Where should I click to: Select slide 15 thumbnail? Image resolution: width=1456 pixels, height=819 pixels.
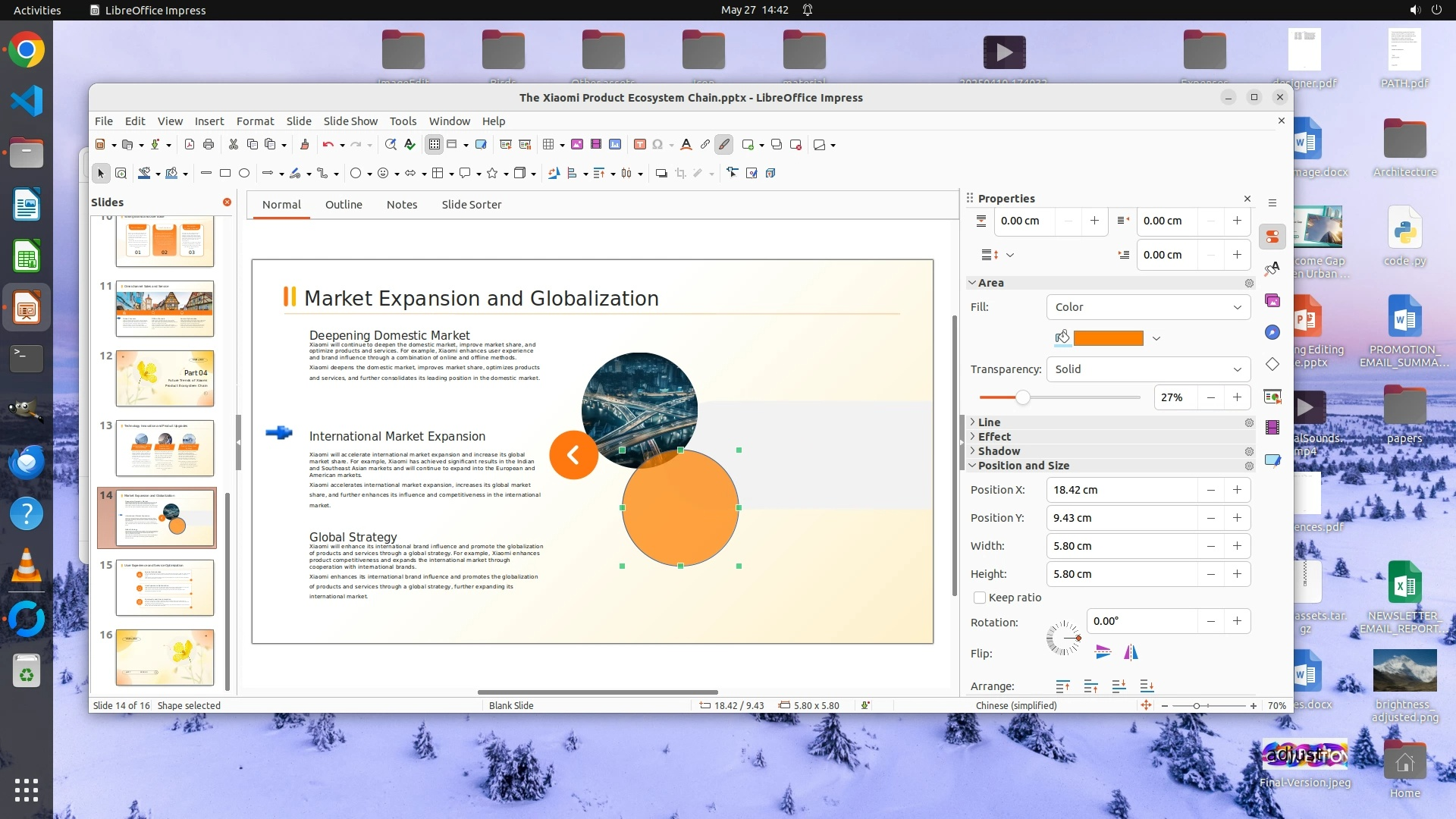(165, 587)
